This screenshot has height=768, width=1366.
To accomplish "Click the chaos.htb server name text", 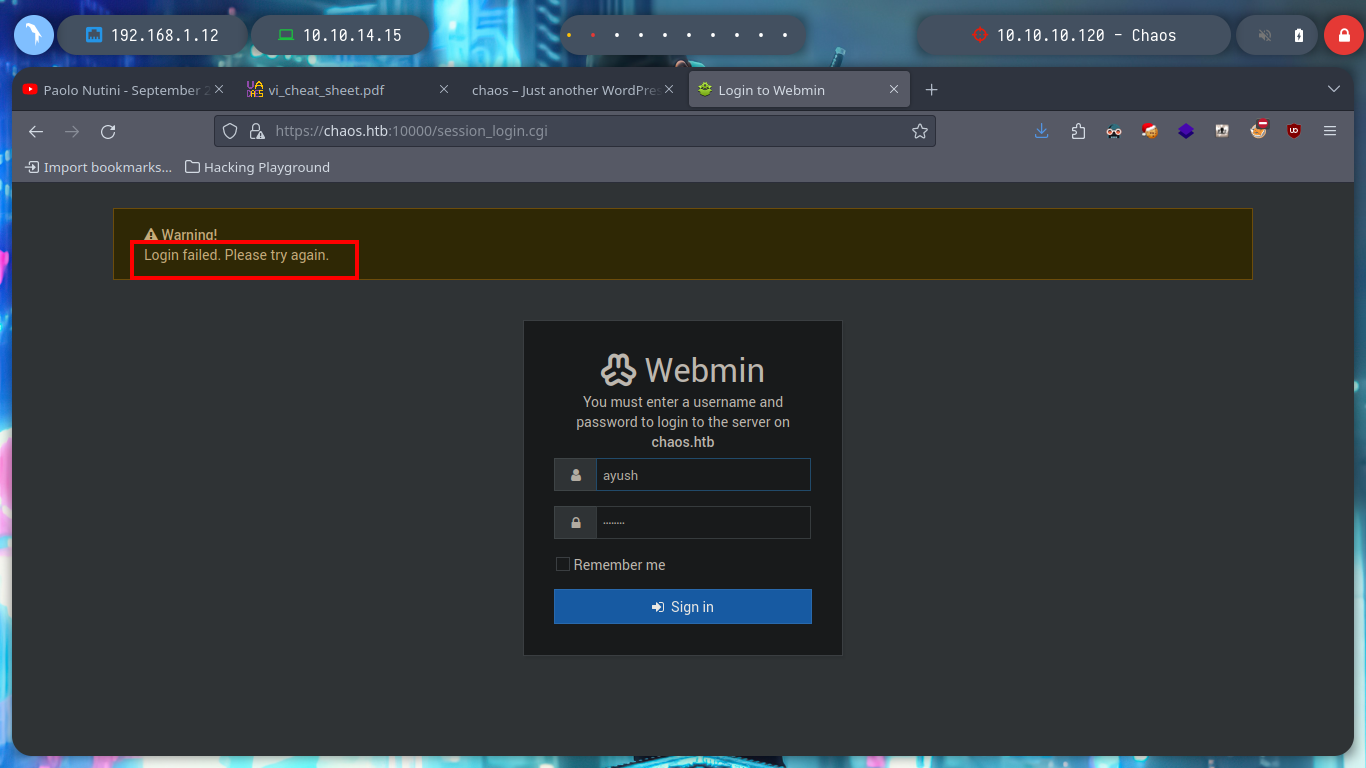I will coord(683,442).
